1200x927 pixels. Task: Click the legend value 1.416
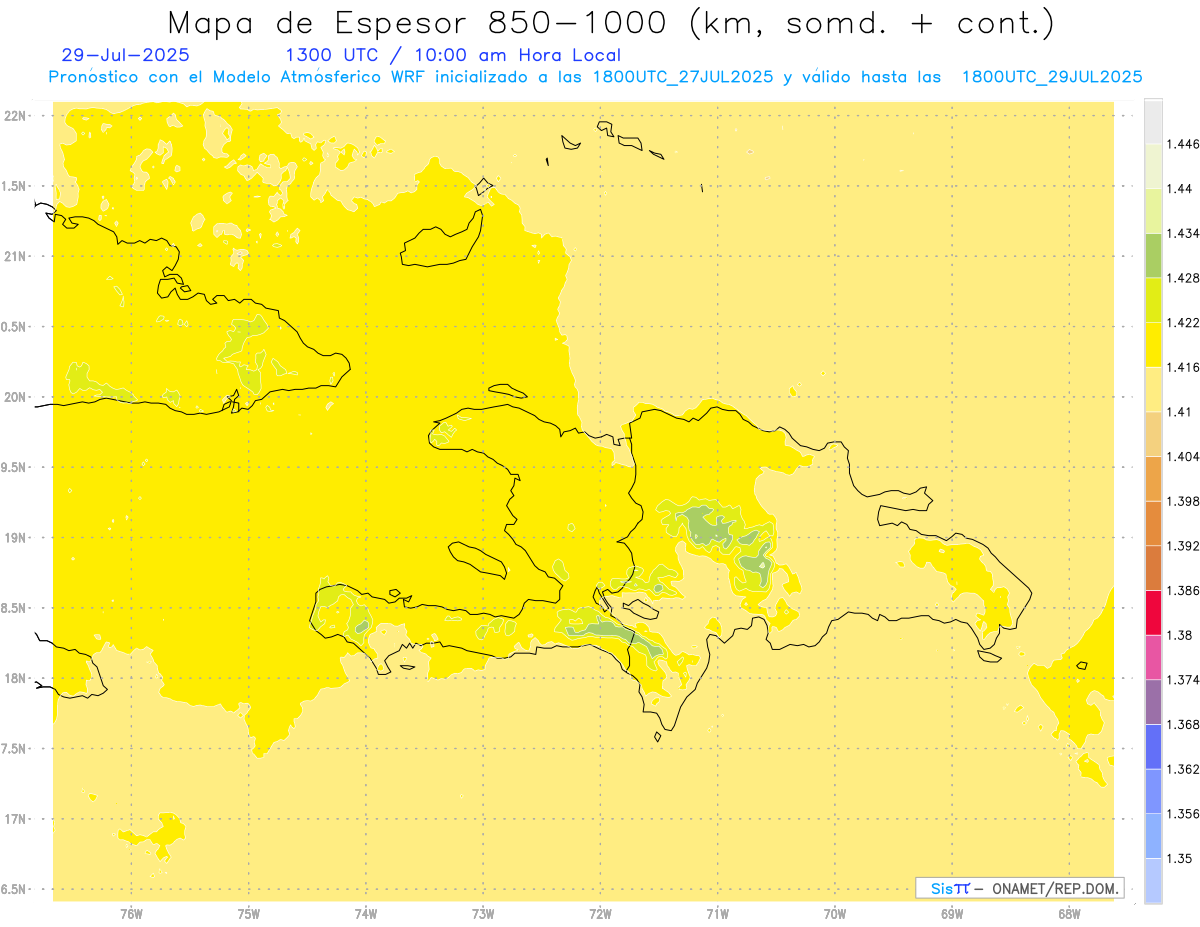1184,367
